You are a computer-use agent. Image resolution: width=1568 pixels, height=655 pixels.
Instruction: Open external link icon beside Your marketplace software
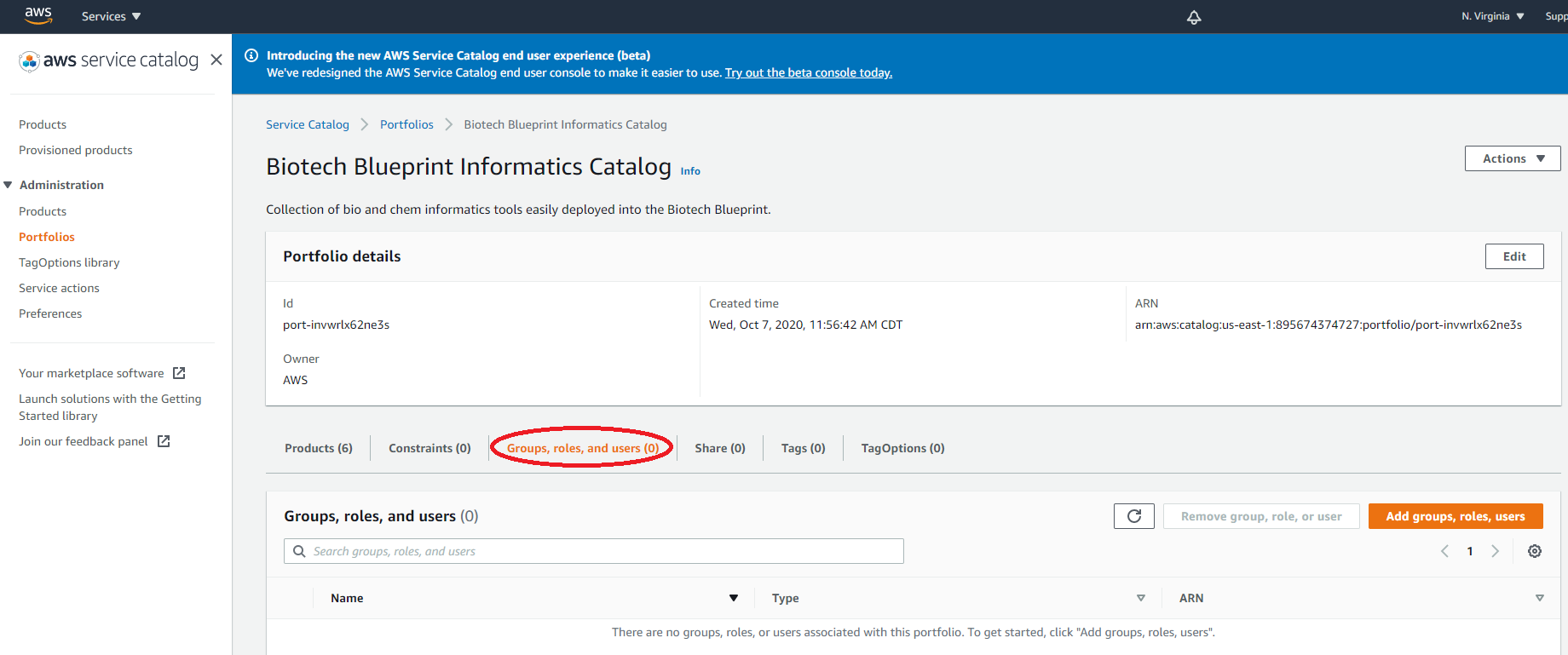[179, 373]
